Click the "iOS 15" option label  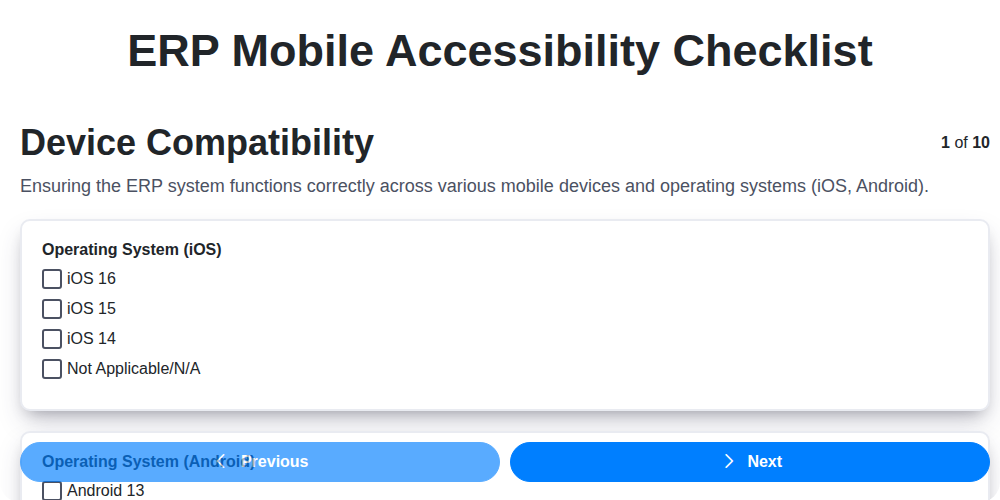click(x=91, y=309)
